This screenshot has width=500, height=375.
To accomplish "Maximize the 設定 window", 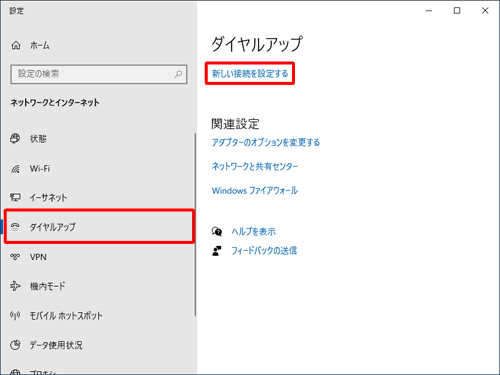I will (x=457, y=11).
